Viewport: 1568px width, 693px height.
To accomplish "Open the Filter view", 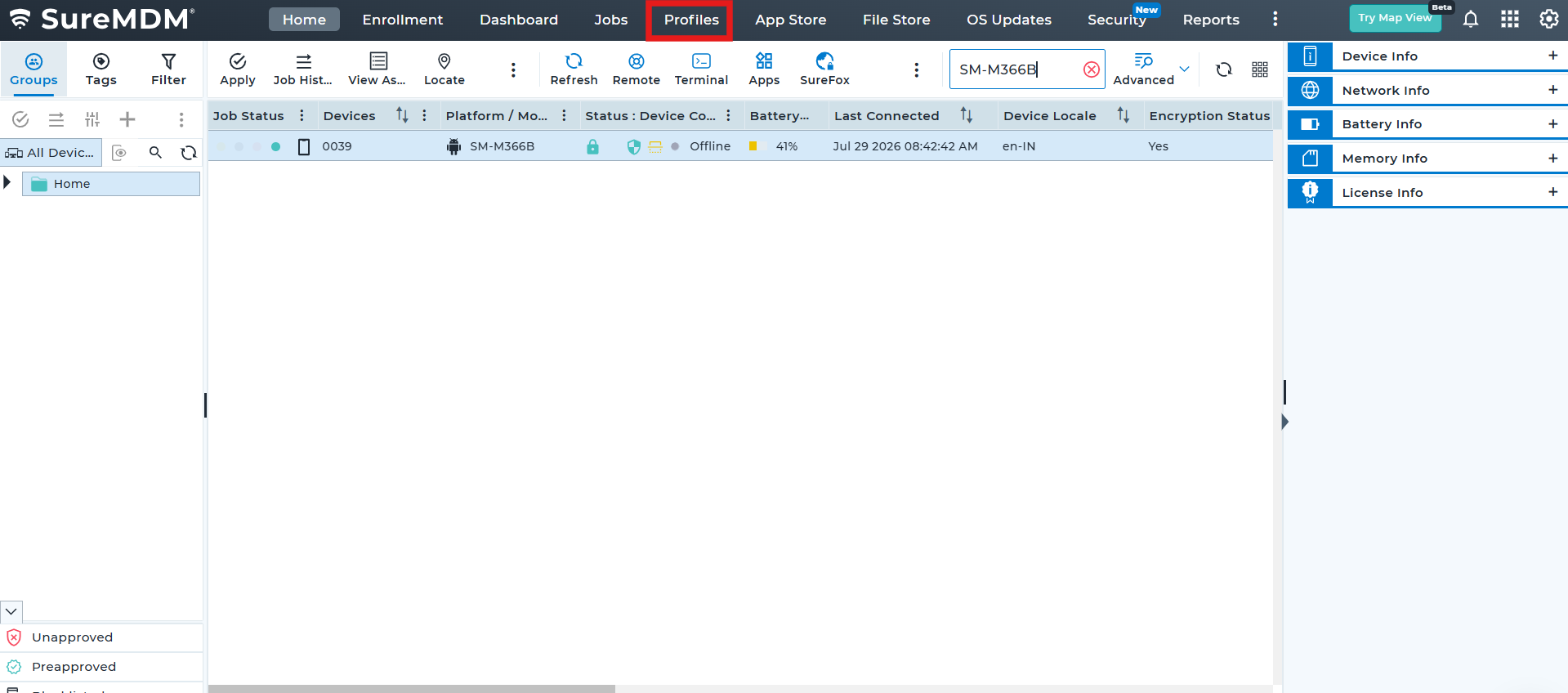I will coord(168,69).
